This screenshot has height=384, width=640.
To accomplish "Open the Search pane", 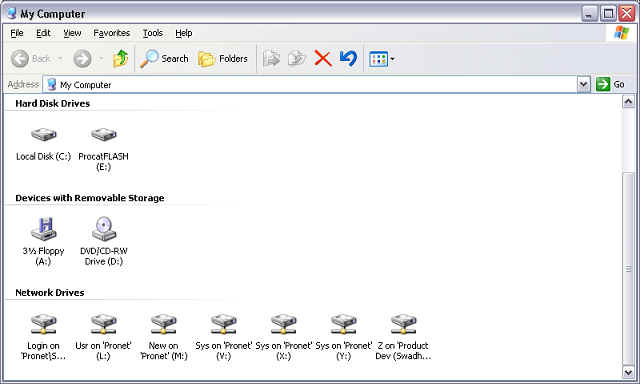I will click(164, 59).
